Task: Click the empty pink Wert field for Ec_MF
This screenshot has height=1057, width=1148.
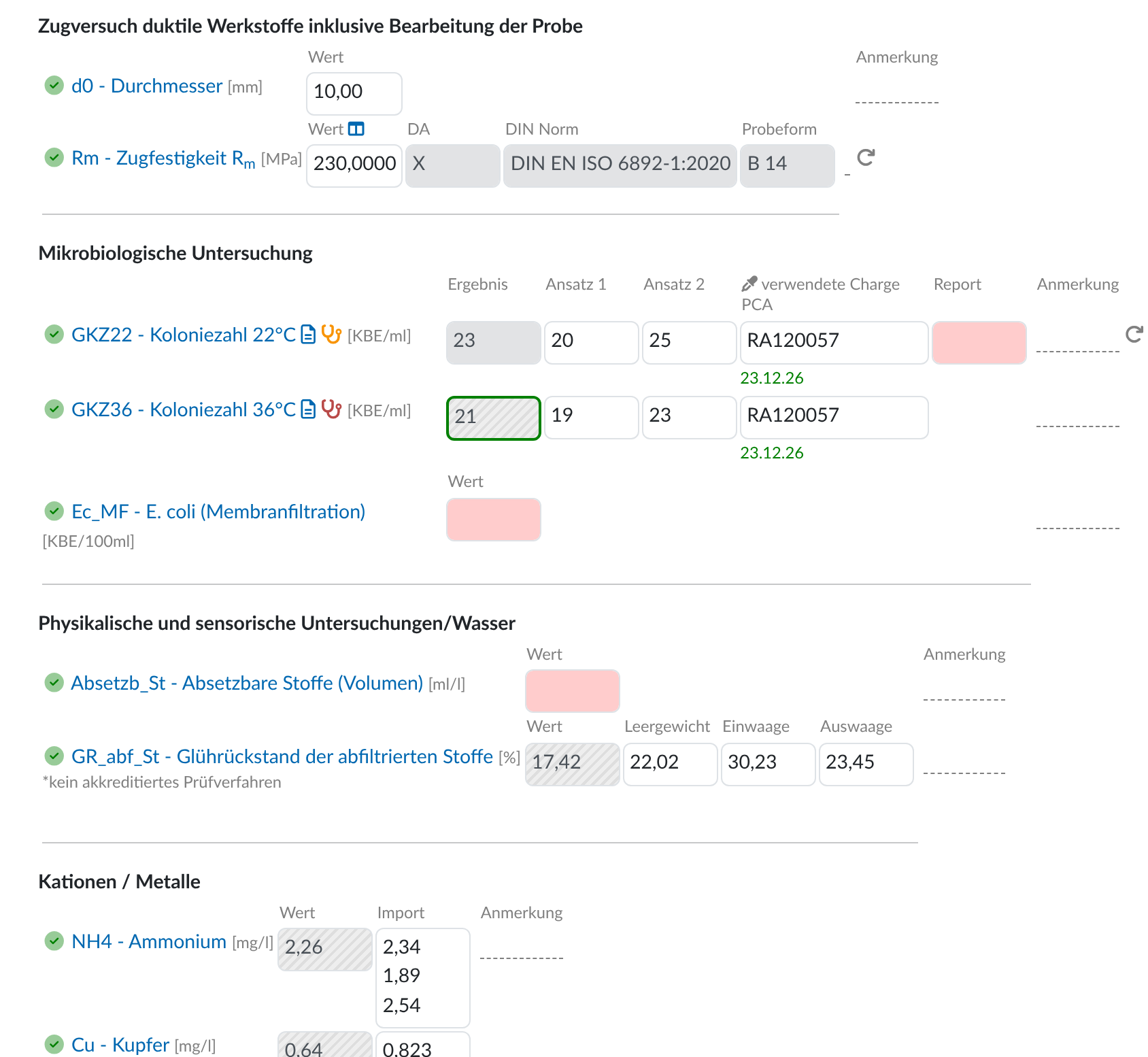Action: pos(494,520)
